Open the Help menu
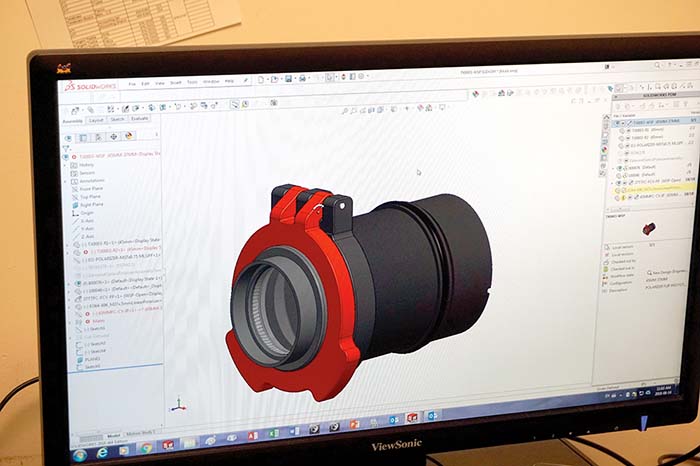Screen dimensions: 700x466 click(229, 81)
